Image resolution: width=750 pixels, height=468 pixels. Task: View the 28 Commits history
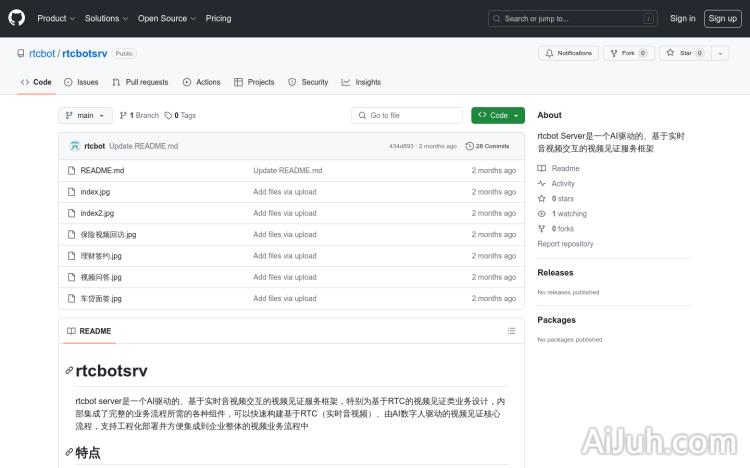488,146
